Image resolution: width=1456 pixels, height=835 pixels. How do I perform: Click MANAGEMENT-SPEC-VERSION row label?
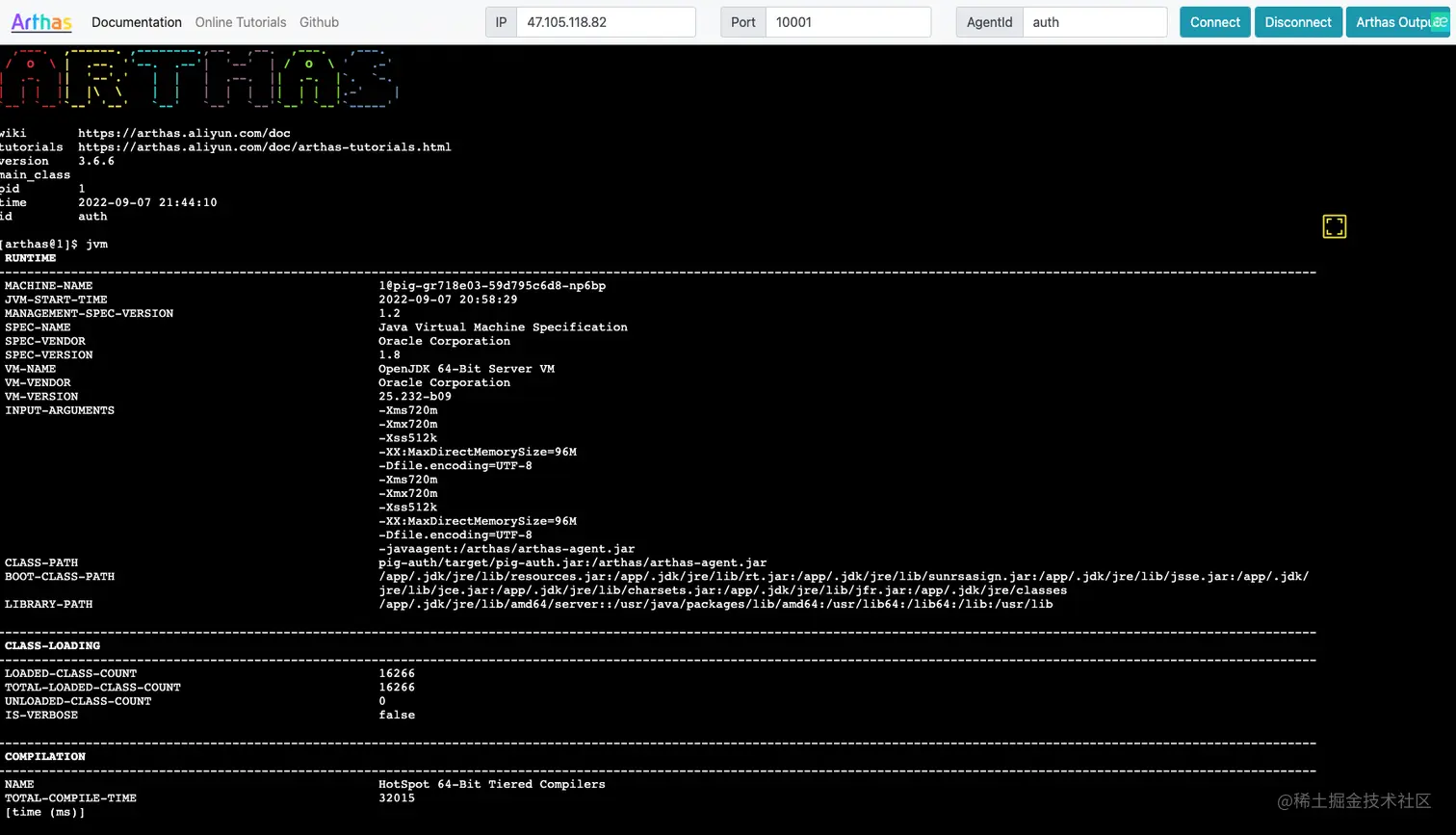pyautogui.click(x=90, y=313)
